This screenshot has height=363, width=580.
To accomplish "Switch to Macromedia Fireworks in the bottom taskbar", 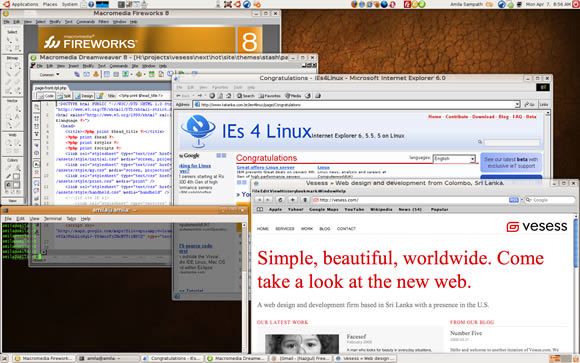I will (43, 359).
